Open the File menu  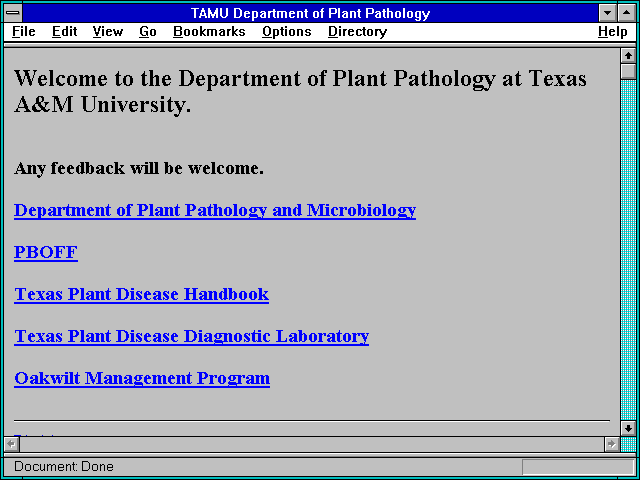[x=24, y=32]
